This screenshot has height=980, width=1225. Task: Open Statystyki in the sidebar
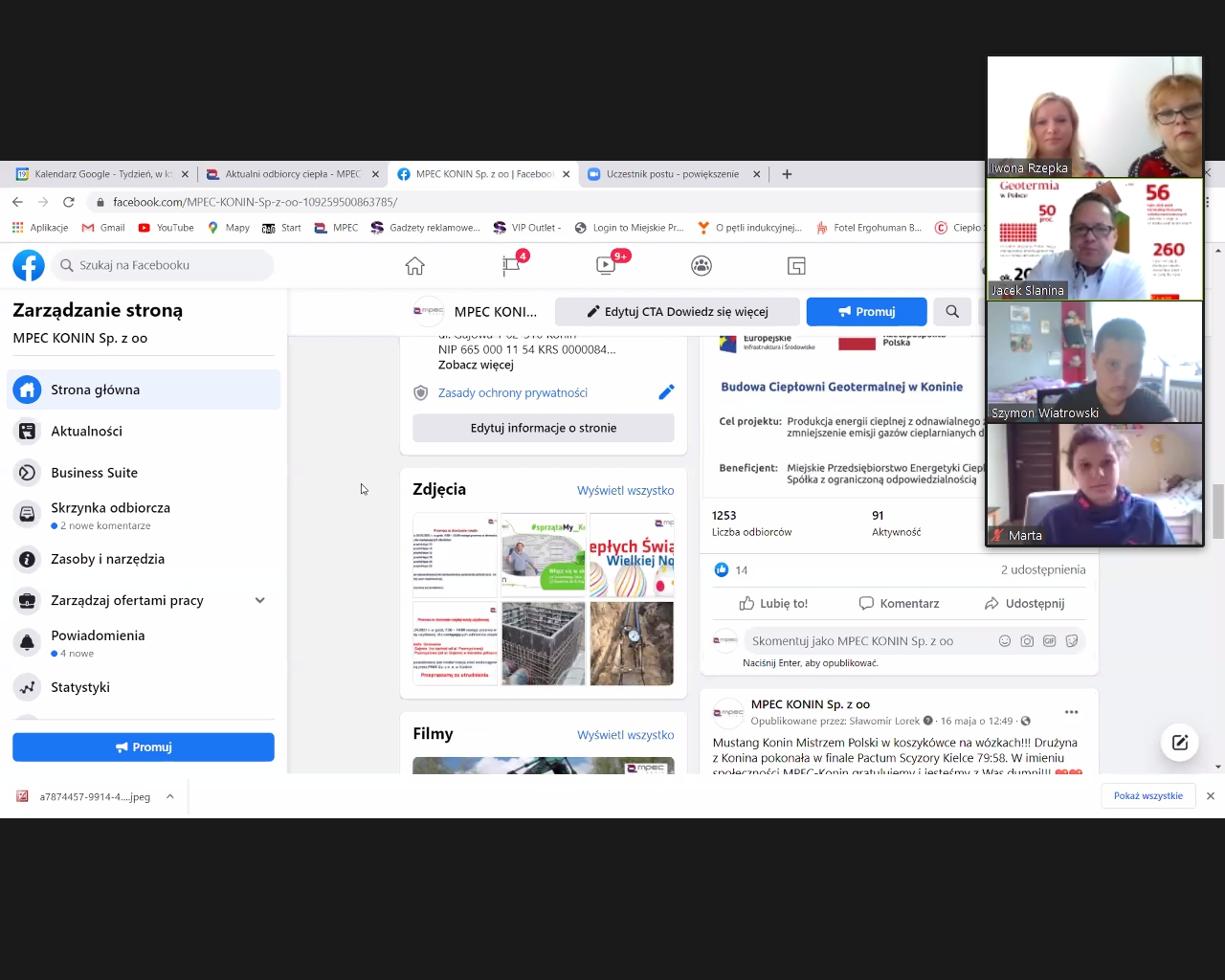(80, 687)
